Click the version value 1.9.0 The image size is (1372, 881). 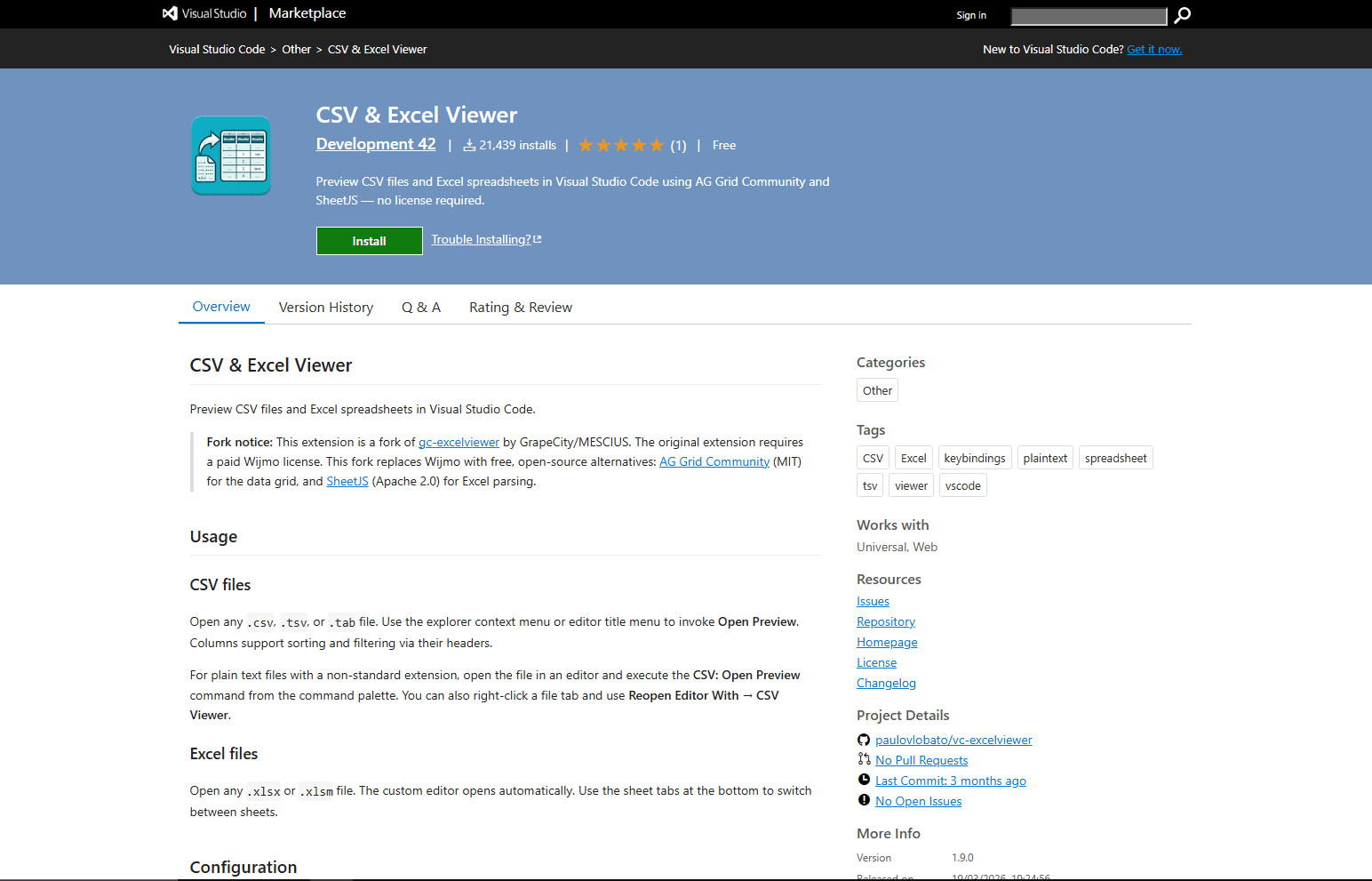962,858
